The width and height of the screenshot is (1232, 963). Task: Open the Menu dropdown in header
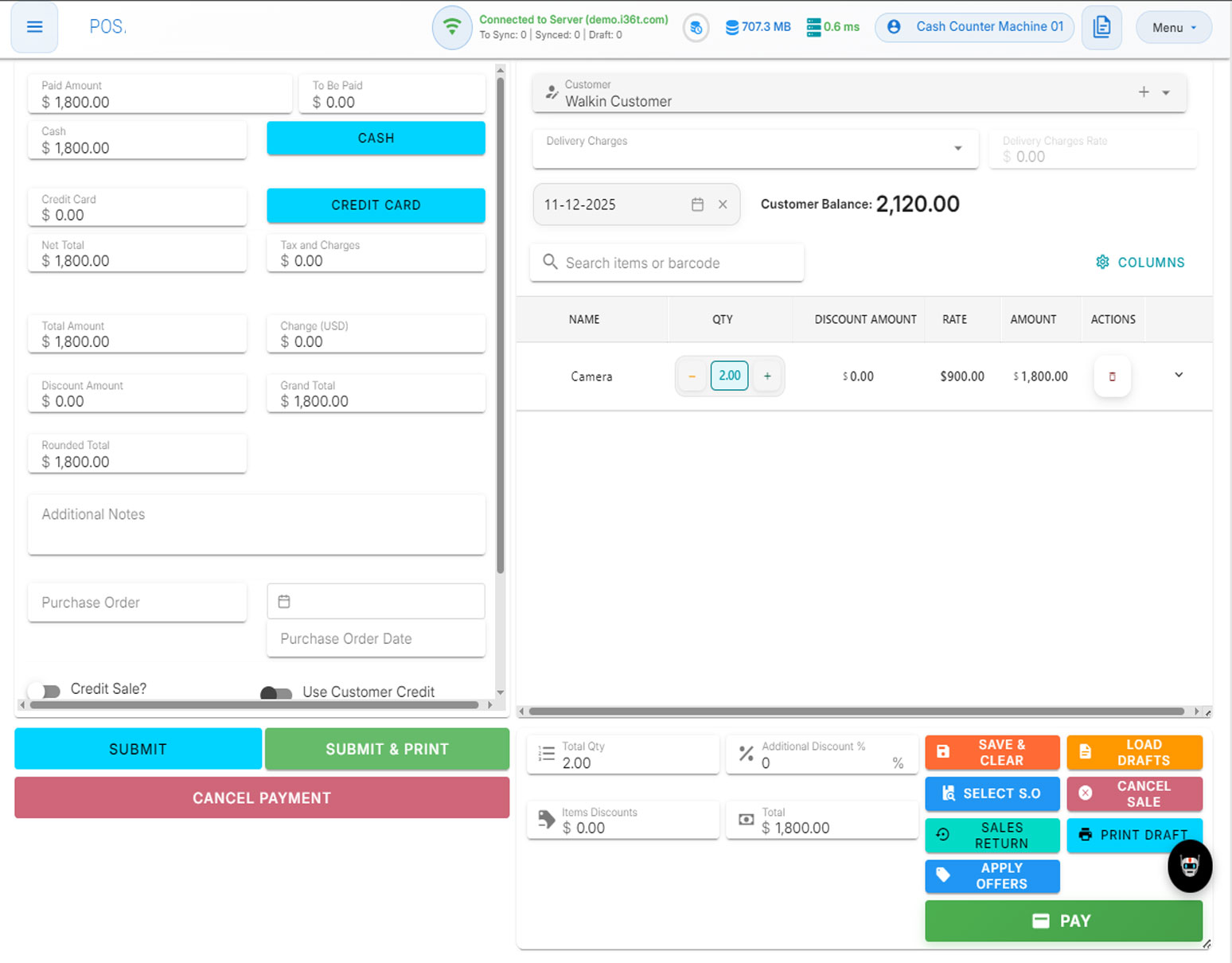1173,28
